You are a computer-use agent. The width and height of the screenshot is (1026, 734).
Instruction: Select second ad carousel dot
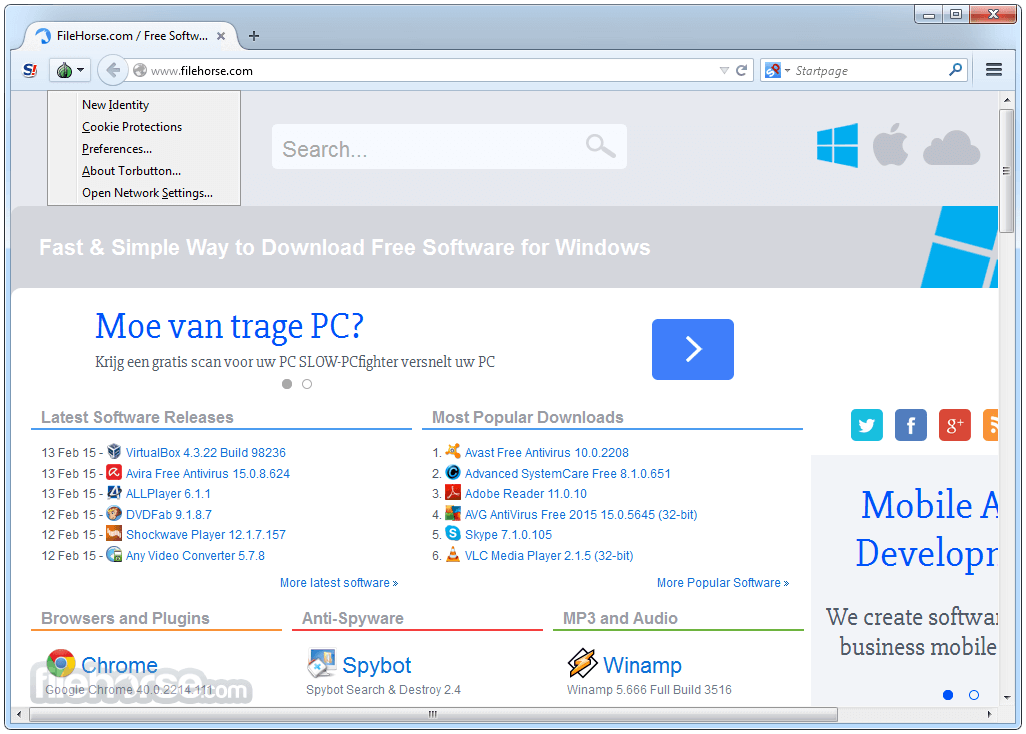pos(307,384)
